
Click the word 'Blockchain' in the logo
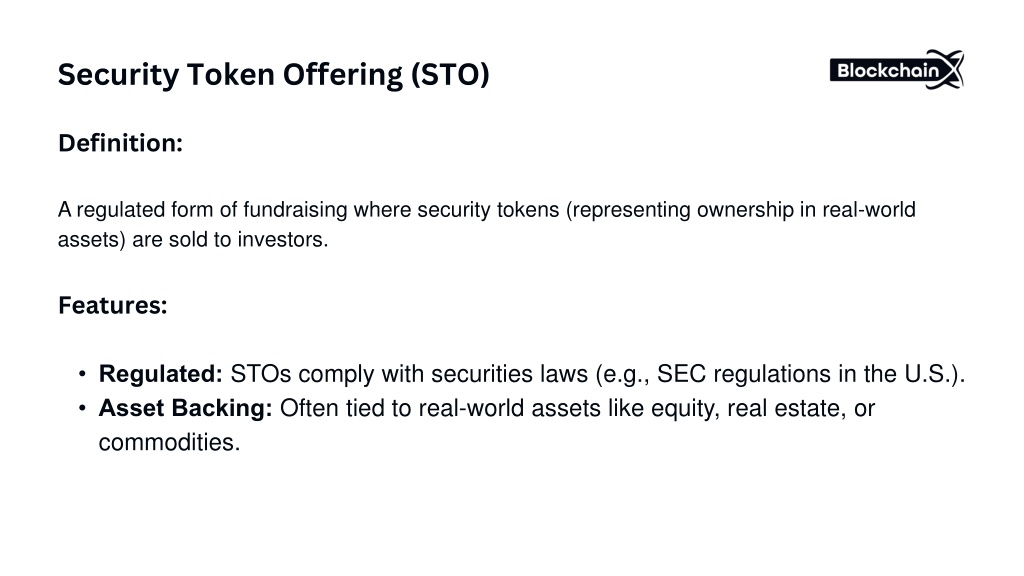(x=888, y=71)
